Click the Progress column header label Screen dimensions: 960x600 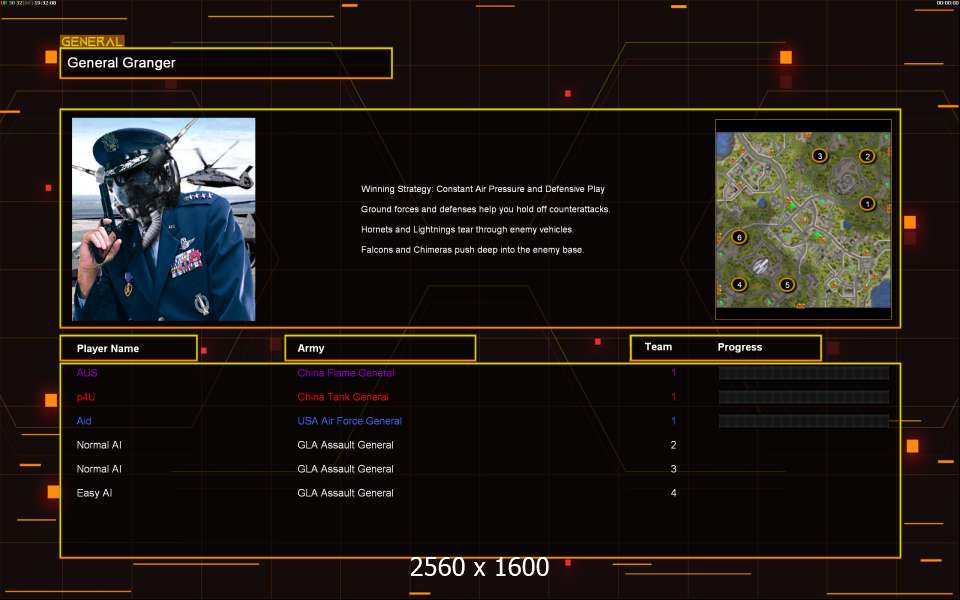[740, 347]
